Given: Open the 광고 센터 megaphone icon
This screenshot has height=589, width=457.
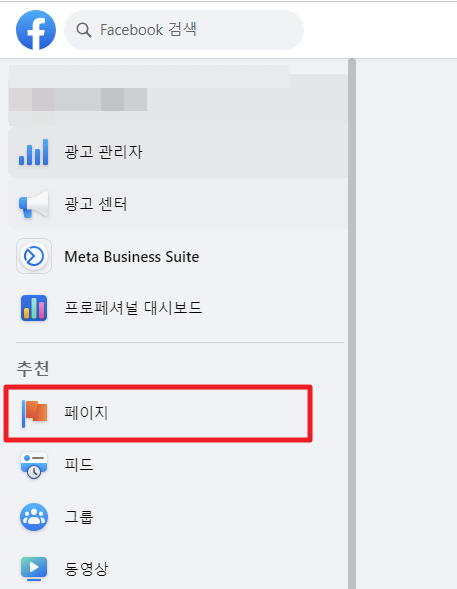Looking at the screenshot, I should coord(34,204).
